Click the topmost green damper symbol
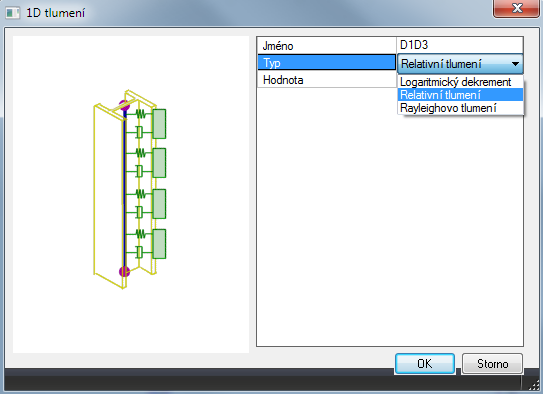Viewport: 543px width, 394px height. 139,132
